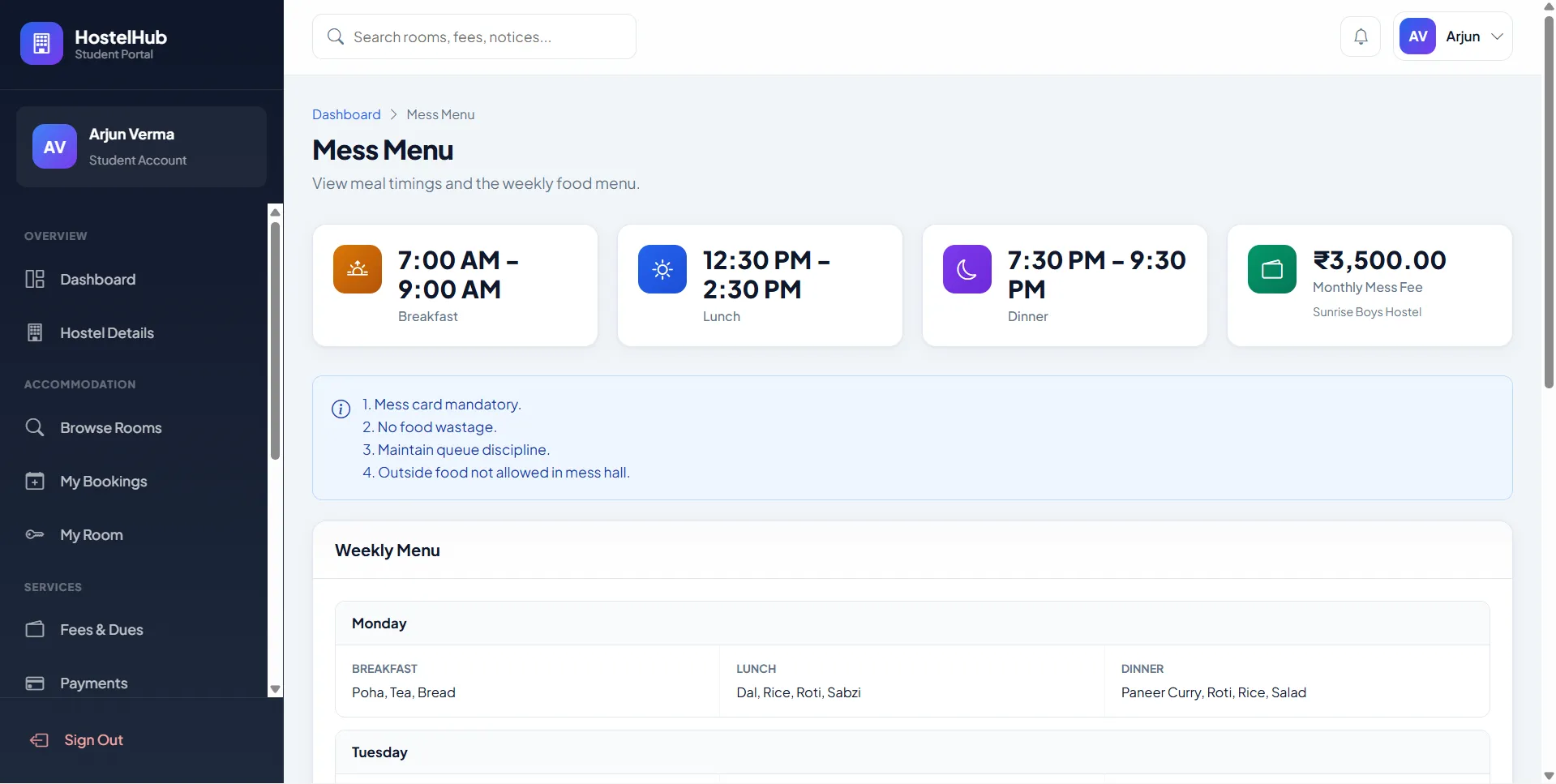Screen dimensions: 1556x784
Task: Click Monday's Dal, Rice, Roti, Sabzi lunch entry
Action: (x=799, y=692)
